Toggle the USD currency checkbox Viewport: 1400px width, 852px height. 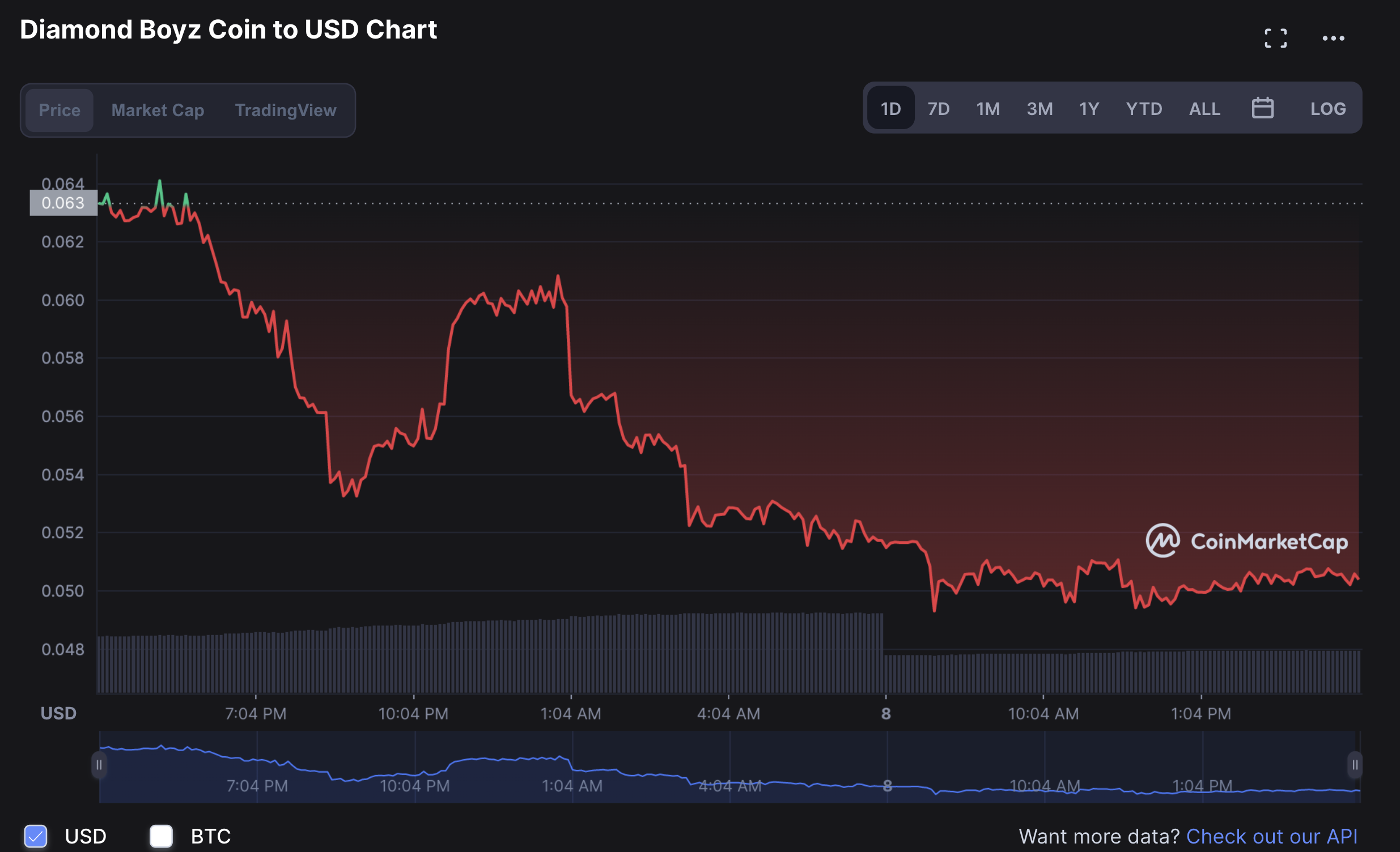(35, 836)
